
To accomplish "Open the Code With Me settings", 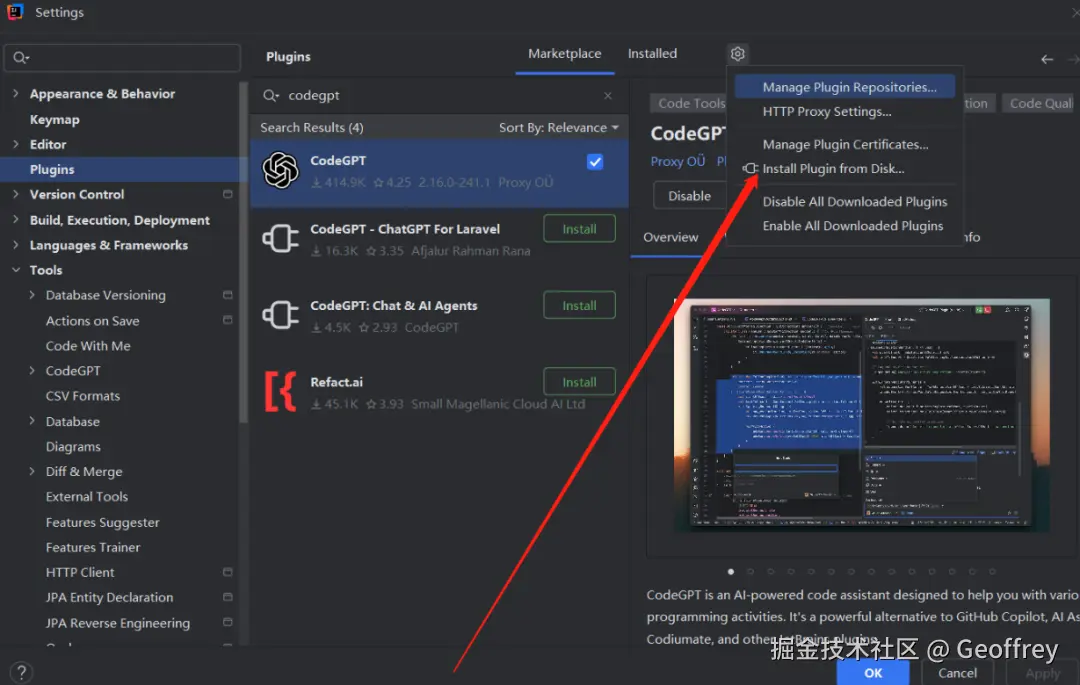I will (x=88, y=346).
